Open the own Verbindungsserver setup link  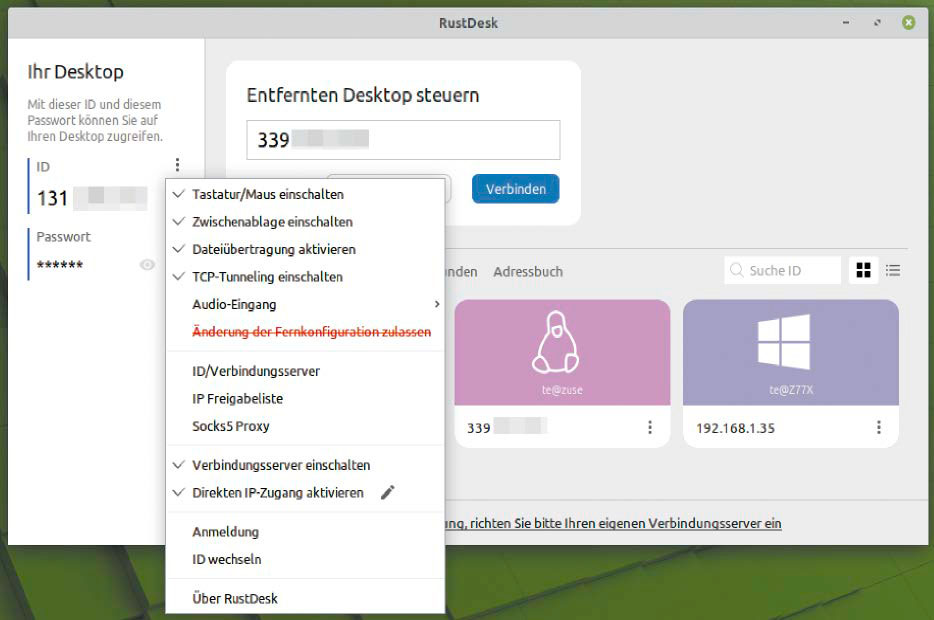(x=614, y=523)
